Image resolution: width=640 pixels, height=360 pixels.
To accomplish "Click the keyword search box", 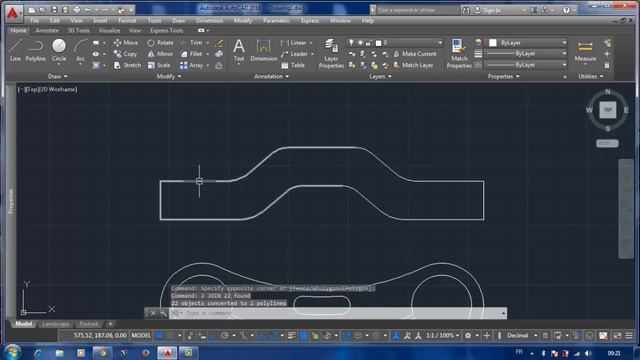I will 417,10.
